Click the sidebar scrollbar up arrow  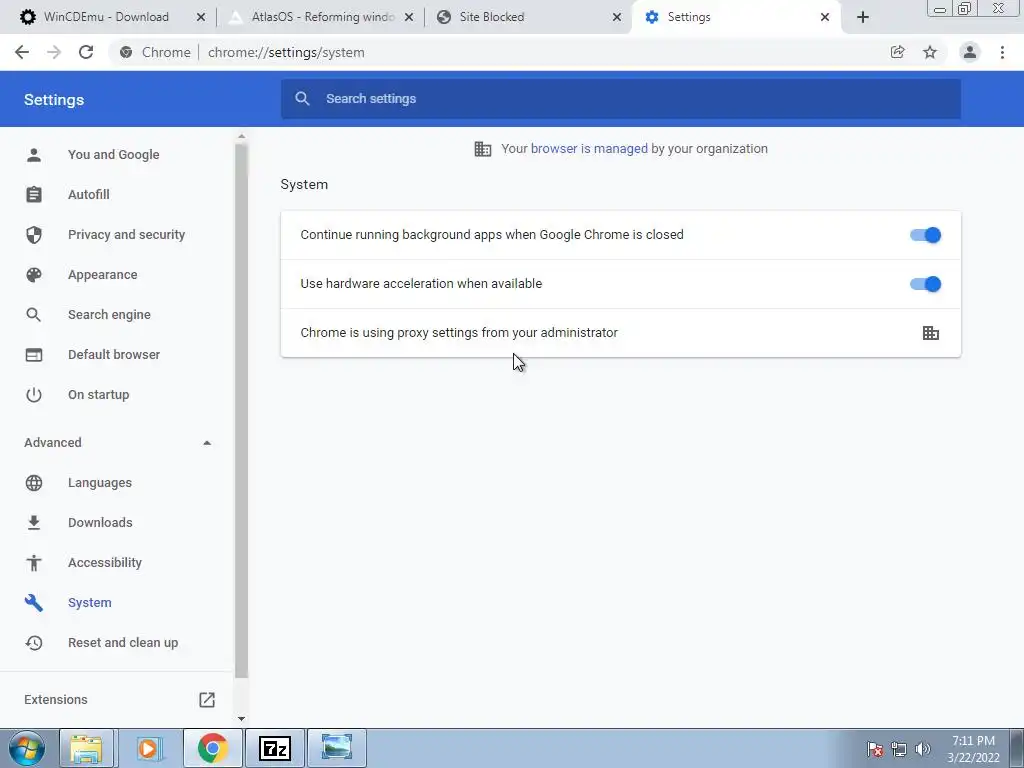tap(242, 136)
